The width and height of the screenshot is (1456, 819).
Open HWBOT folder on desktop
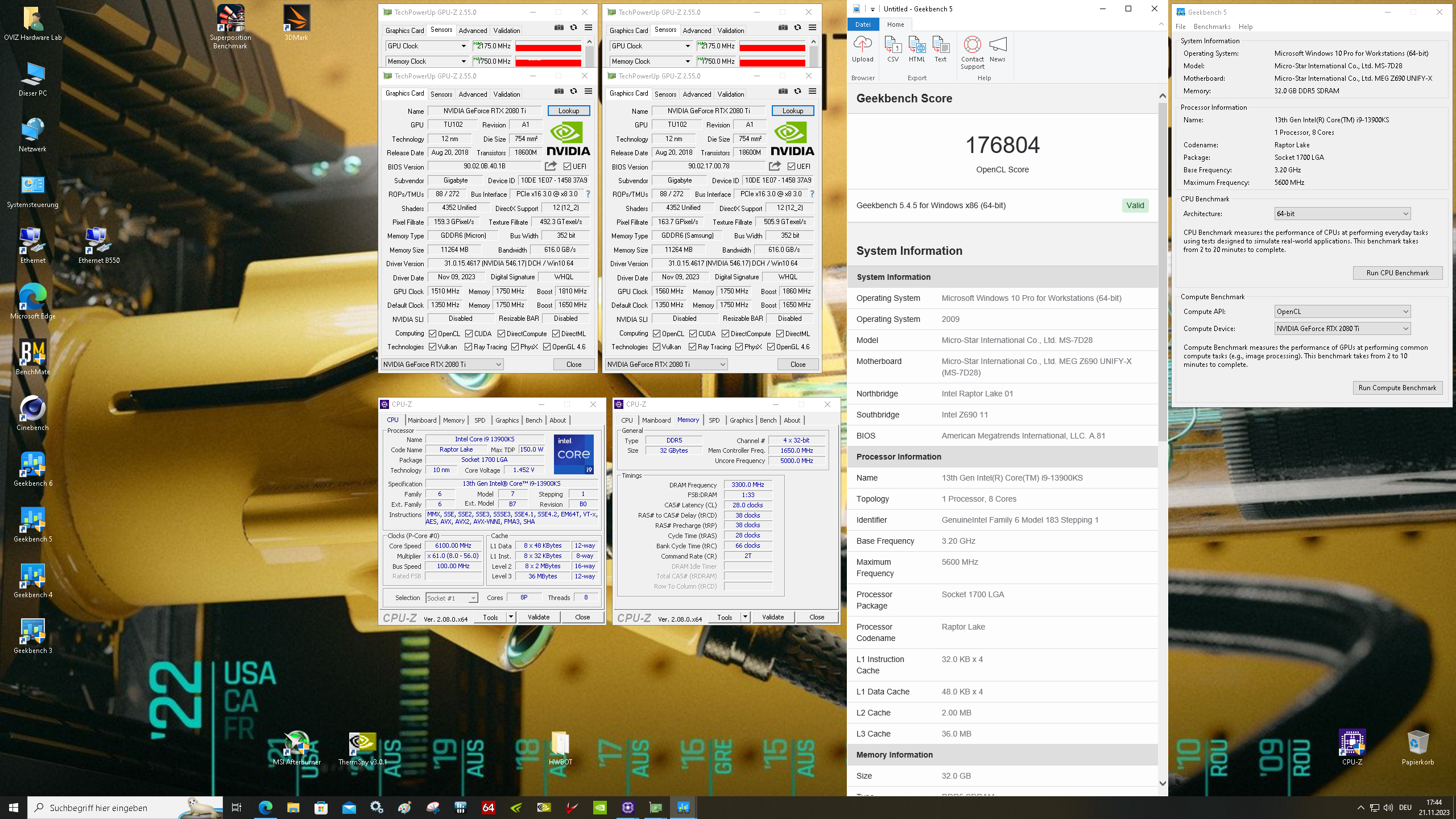pyautogui.click(x=560, y=747)
